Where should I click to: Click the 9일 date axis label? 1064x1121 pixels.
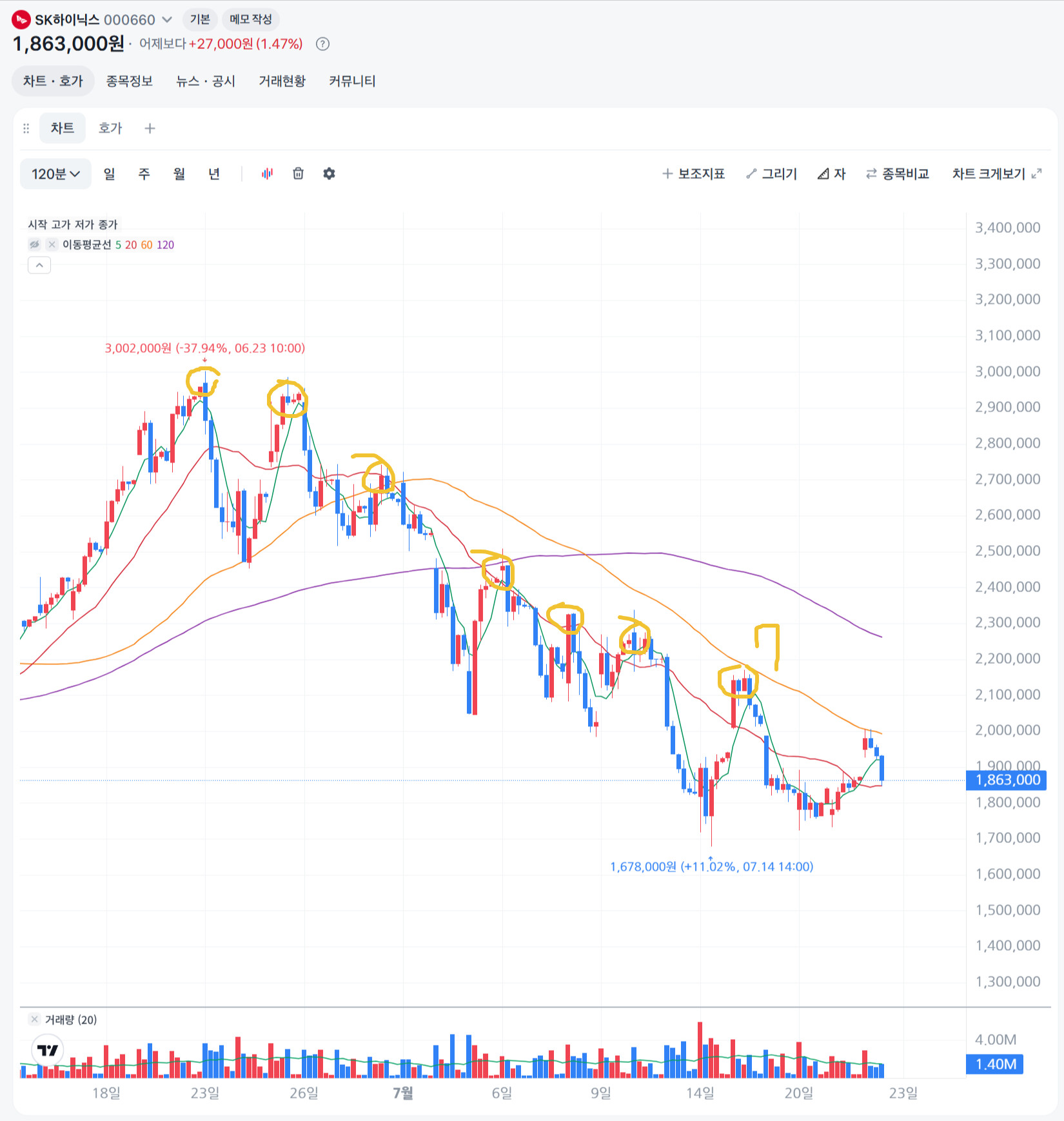pyautogui.click(x=601, y=1093)
